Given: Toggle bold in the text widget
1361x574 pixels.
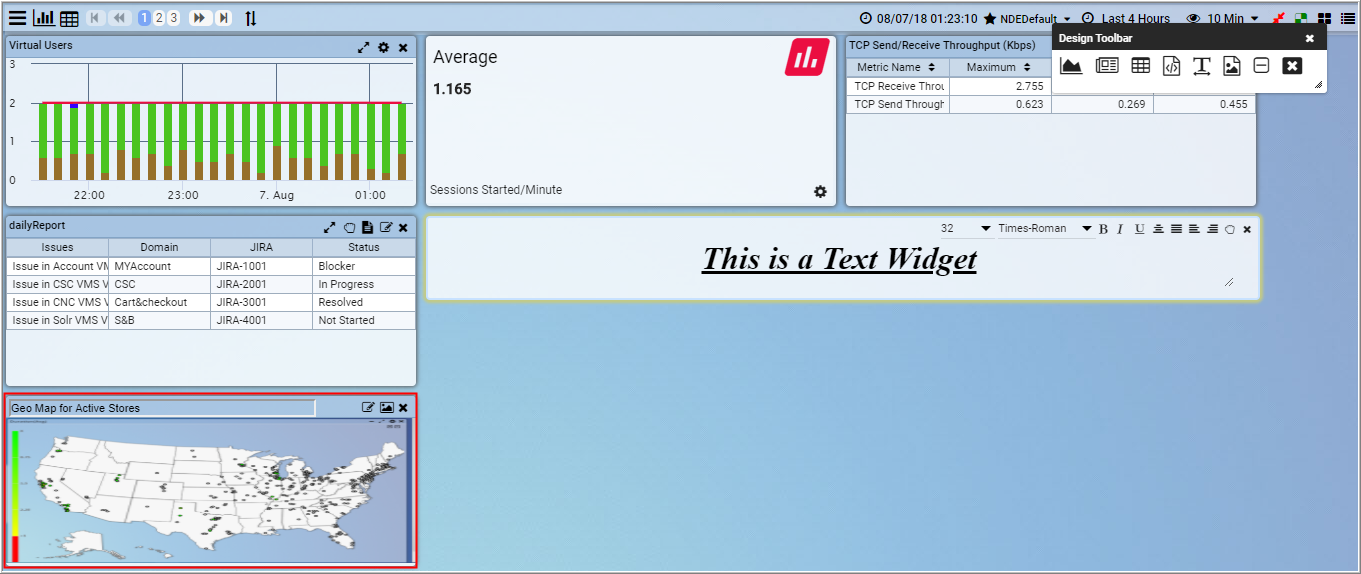Looking at the screenshot, I should (1103, 229).
